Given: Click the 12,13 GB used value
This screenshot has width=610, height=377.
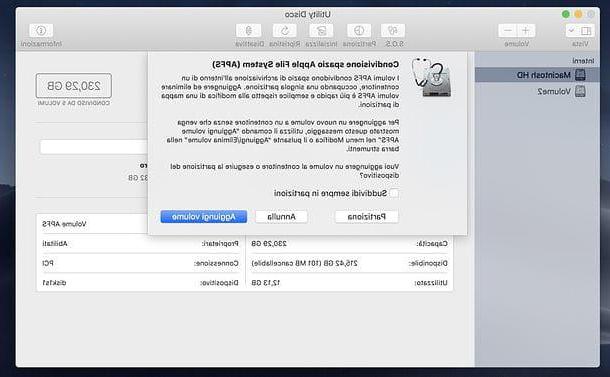Looking at the screenshot, I should click(266, 283).
